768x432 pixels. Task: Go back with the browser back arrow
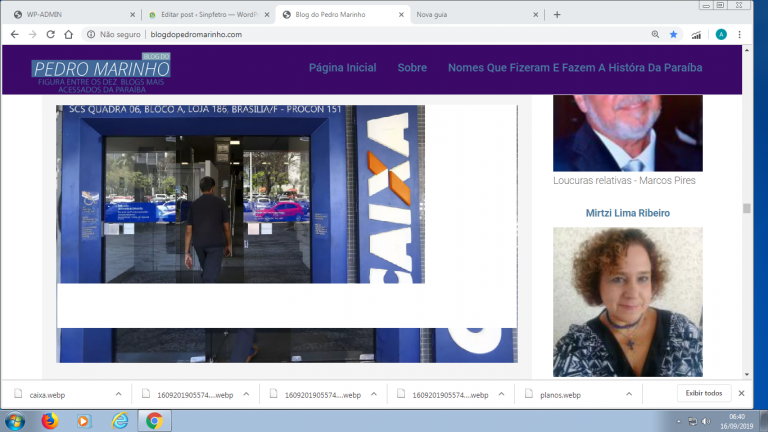[15, 34]
